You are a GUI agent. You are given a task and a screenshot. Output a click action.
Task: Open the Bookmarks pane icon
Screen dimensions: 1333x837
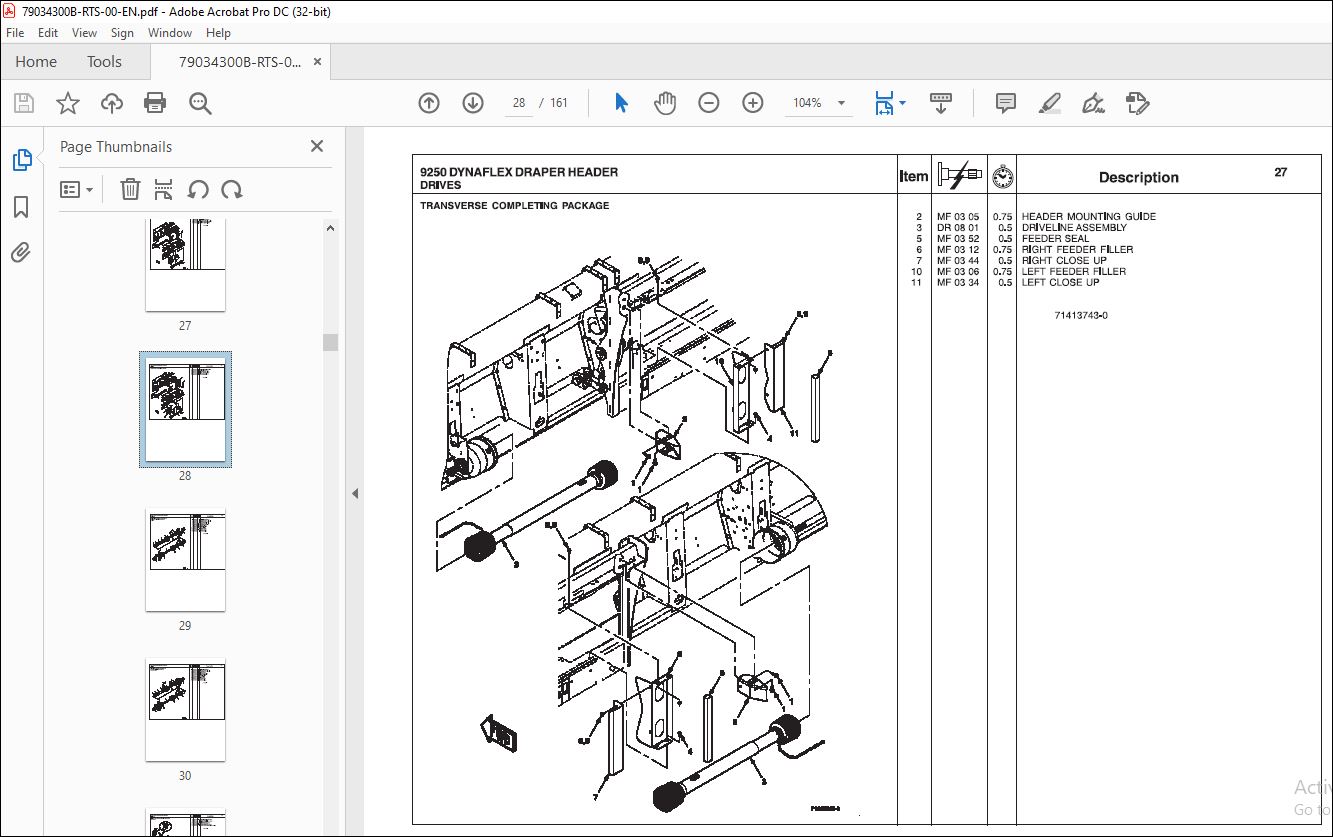pos(21,207)
